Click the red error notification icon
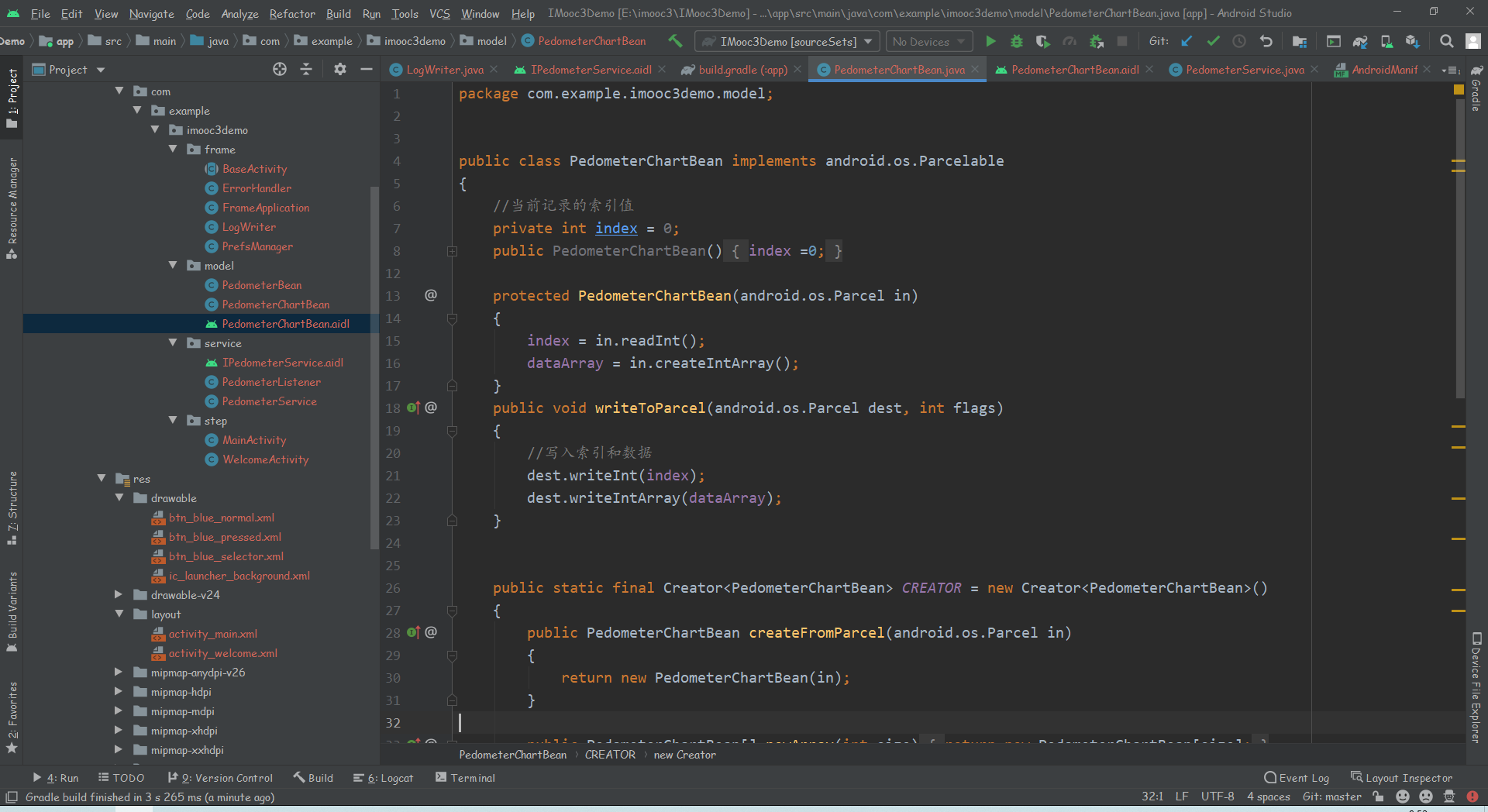The width and height of the screenshot is (1488, 812). [x=1472, y=797]
